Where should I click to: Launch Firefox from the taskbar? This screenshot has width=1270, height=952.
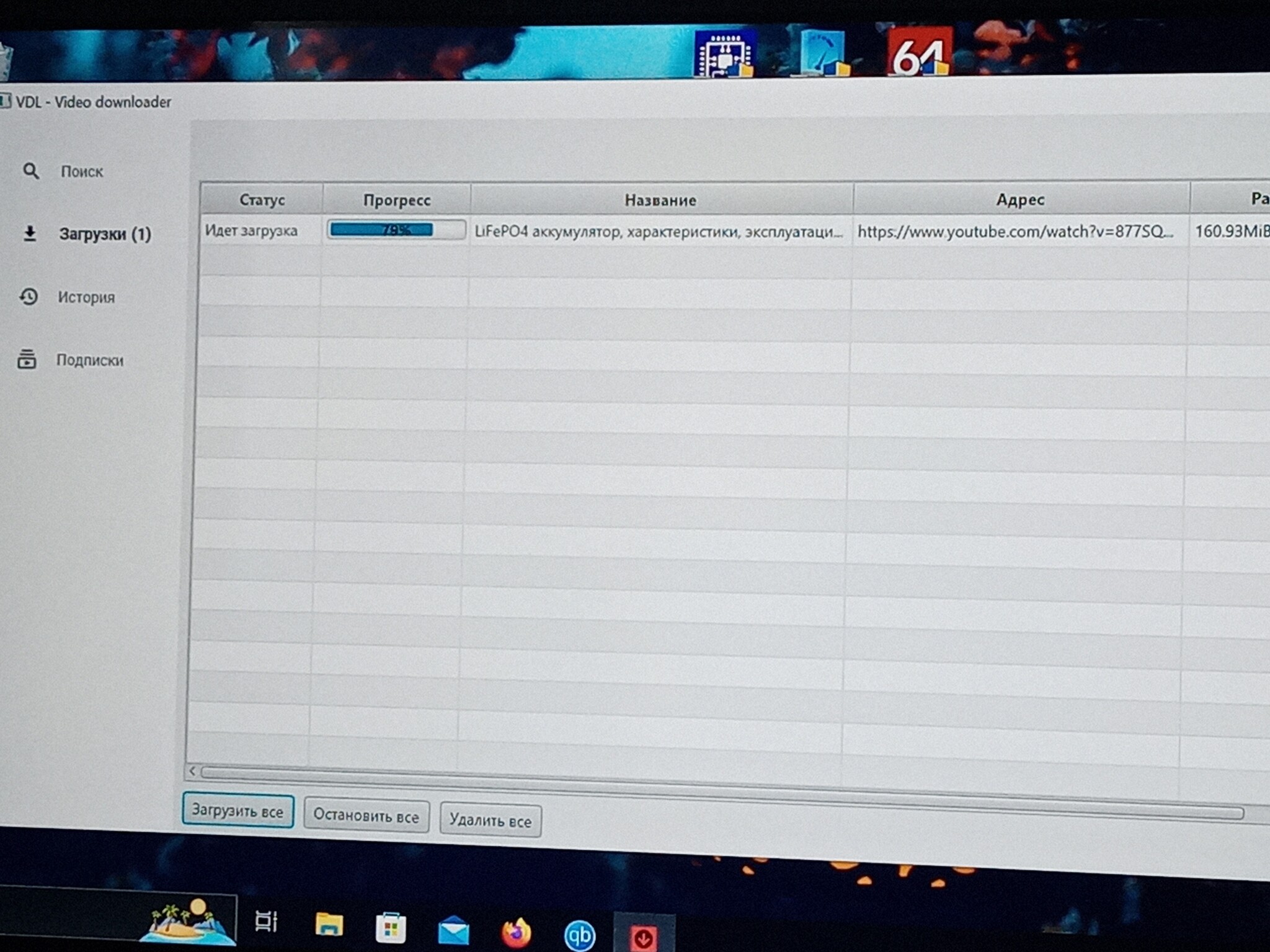click(515, 932)
